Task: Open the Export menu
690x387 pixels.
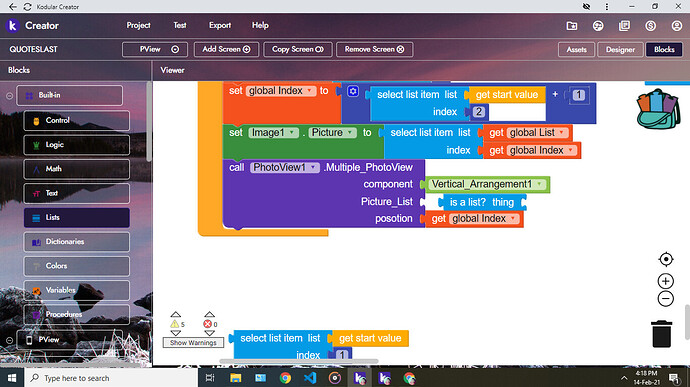Action: pos(220,26)
